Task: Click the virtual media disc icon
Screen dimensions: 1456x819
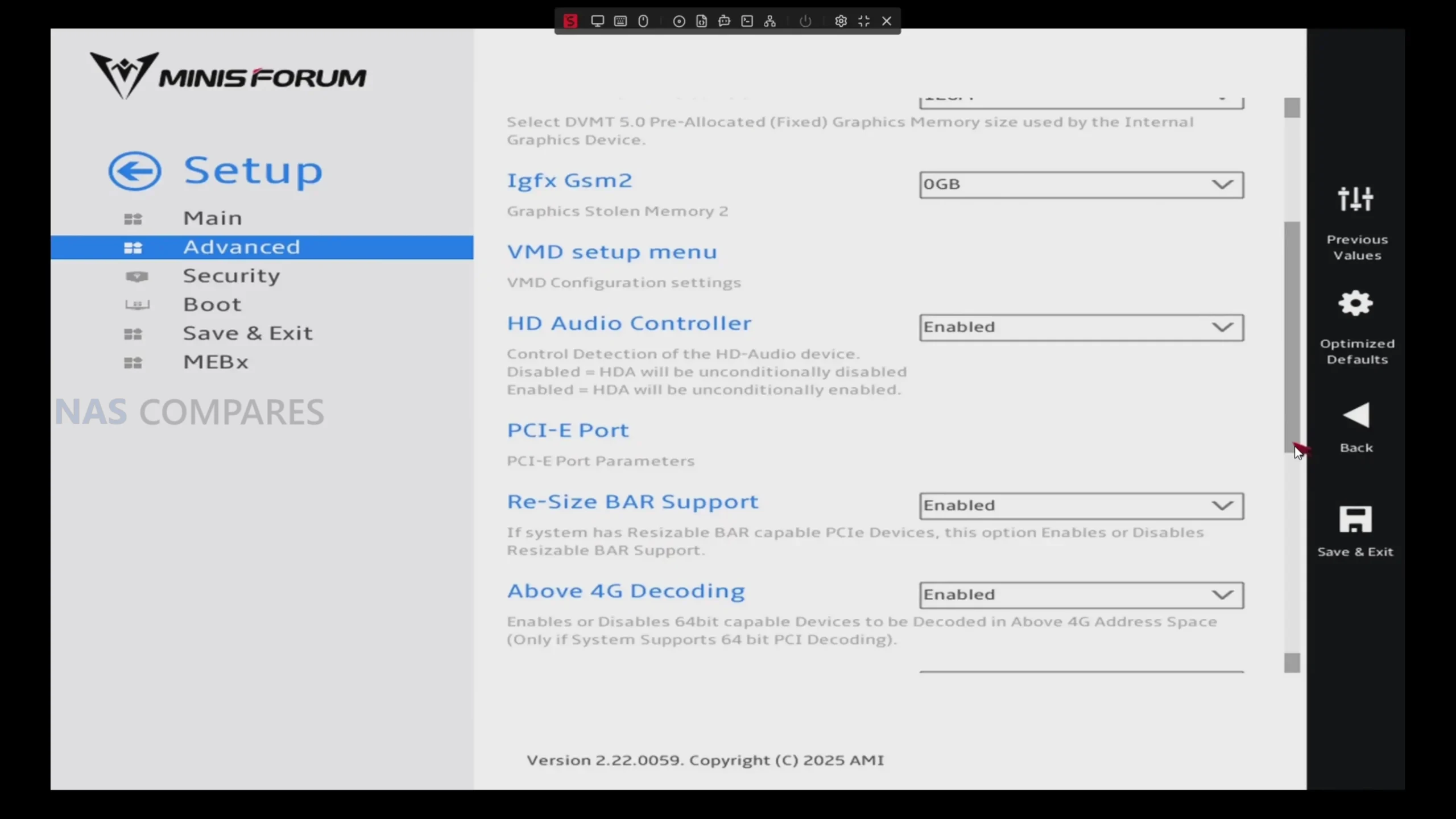Action: [679, 21]
